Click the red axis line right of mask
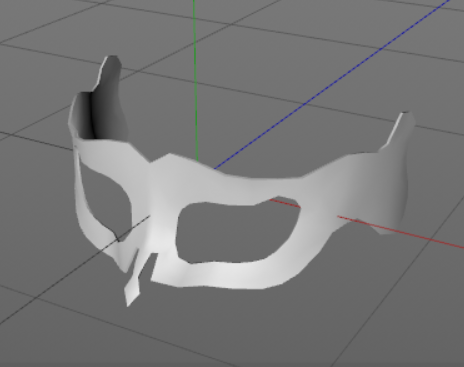 (x=400, y=231)
